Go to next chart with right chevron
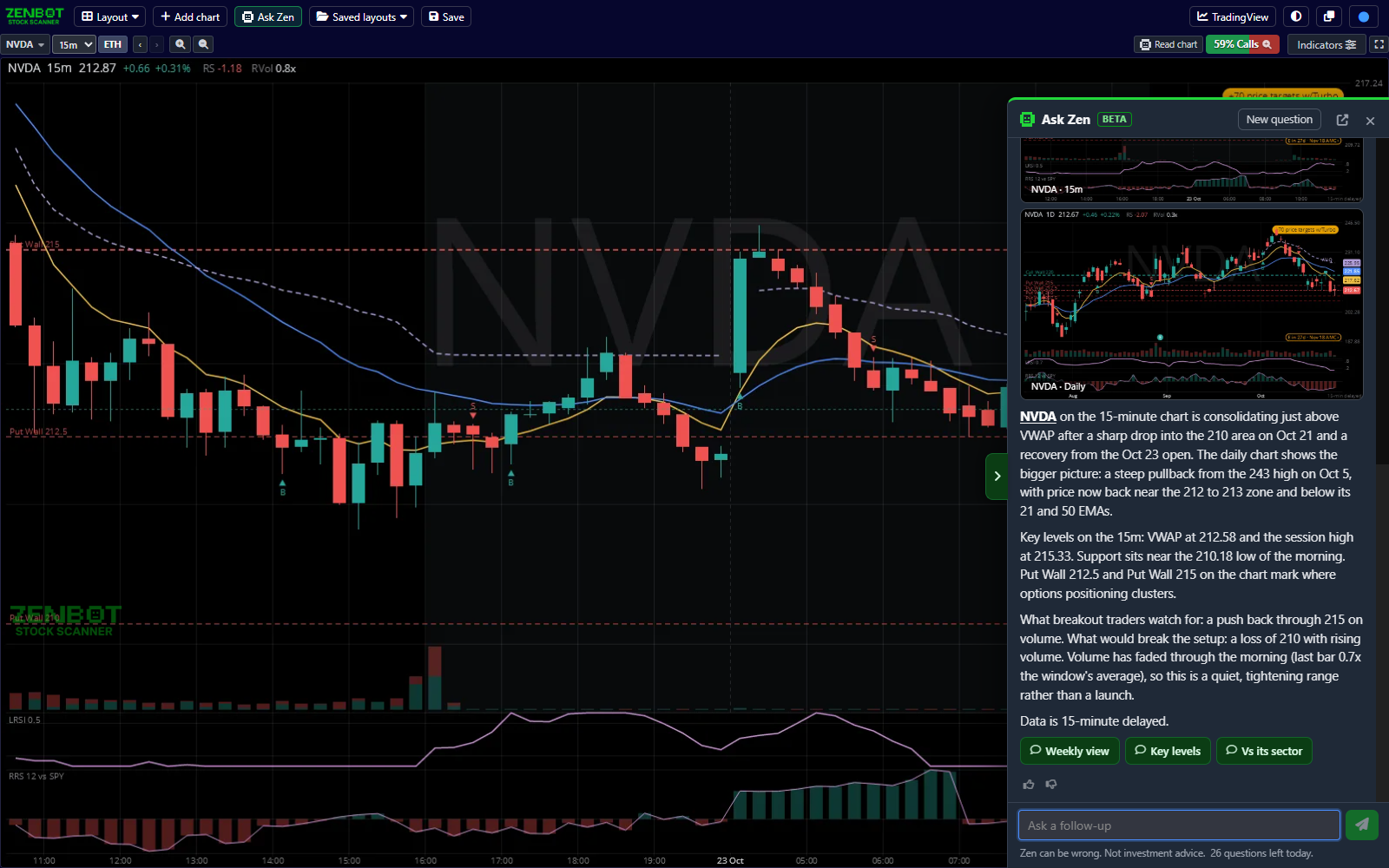 point(156,44)
